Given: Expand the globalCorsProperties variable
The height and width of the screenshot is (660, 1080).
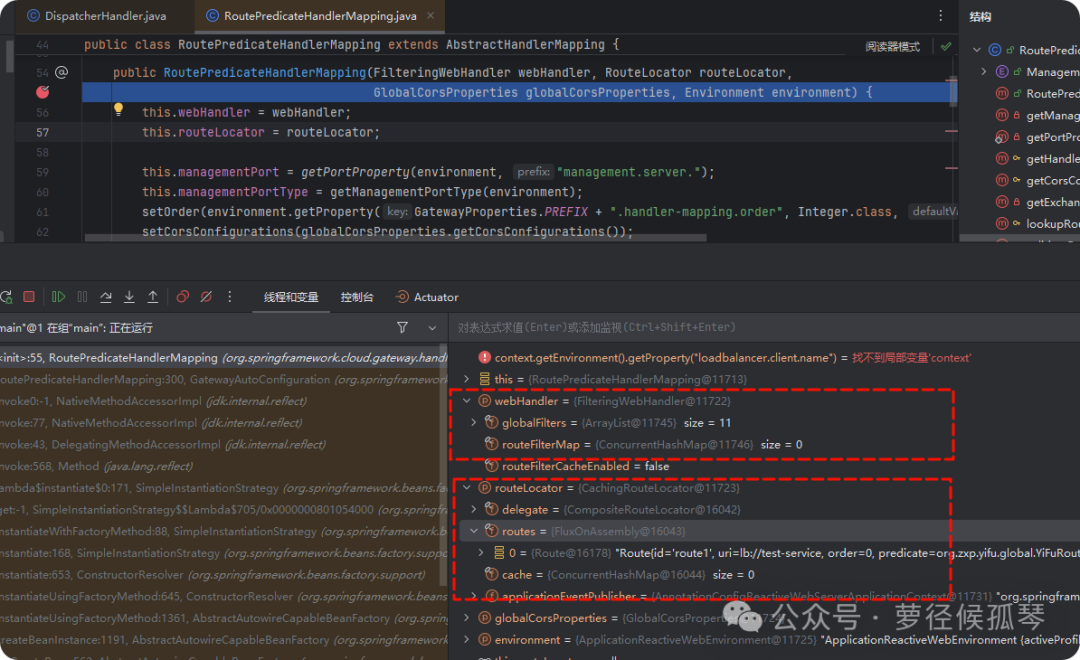Looking at the screenshot, I should pos(466,618).
